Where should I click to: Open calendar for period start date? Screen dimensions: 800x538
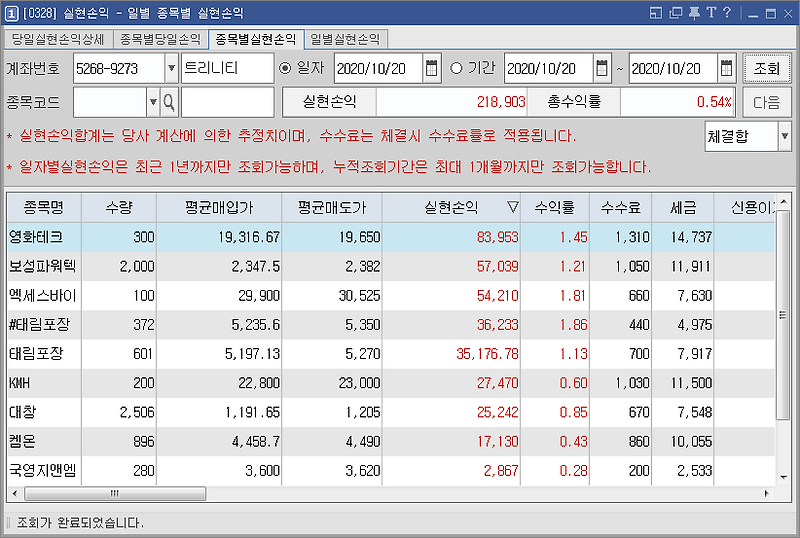tap(602, 68)
